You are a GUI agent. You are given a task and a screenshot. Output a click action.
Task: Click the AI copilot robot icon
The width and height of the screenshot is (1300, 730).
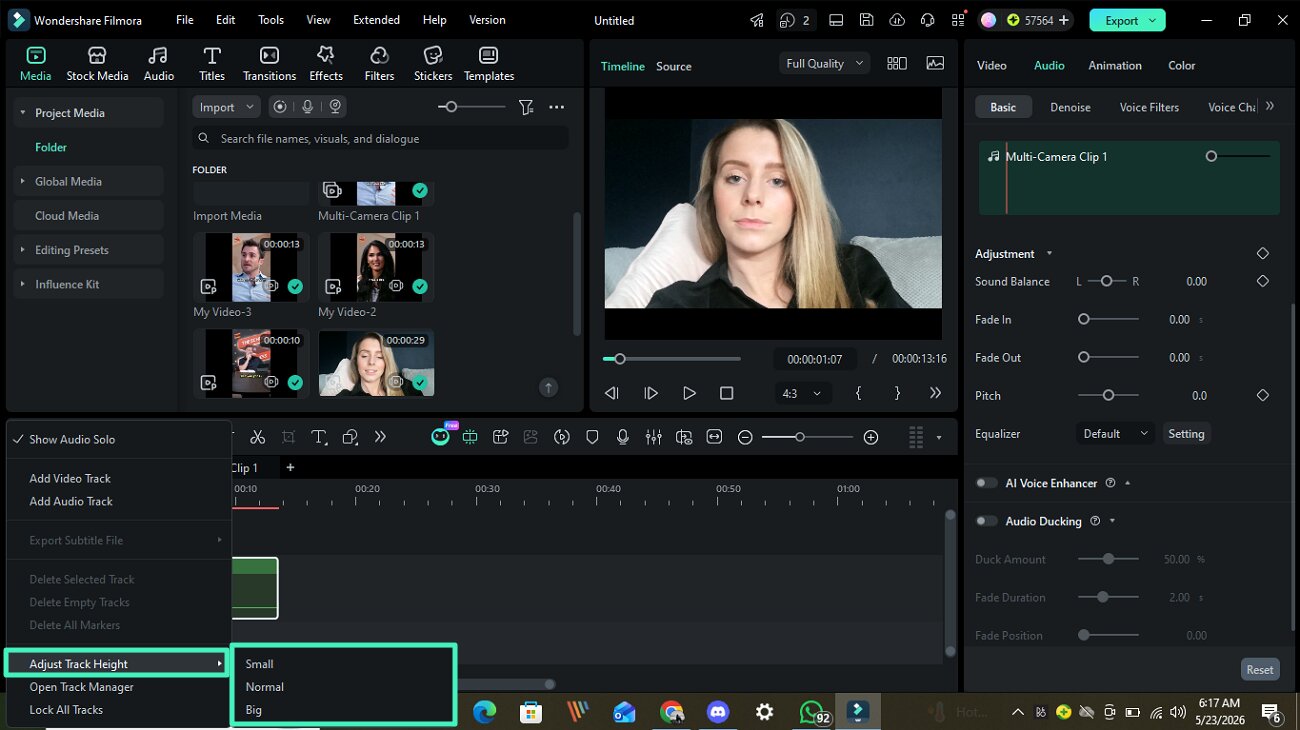[440, 437]
